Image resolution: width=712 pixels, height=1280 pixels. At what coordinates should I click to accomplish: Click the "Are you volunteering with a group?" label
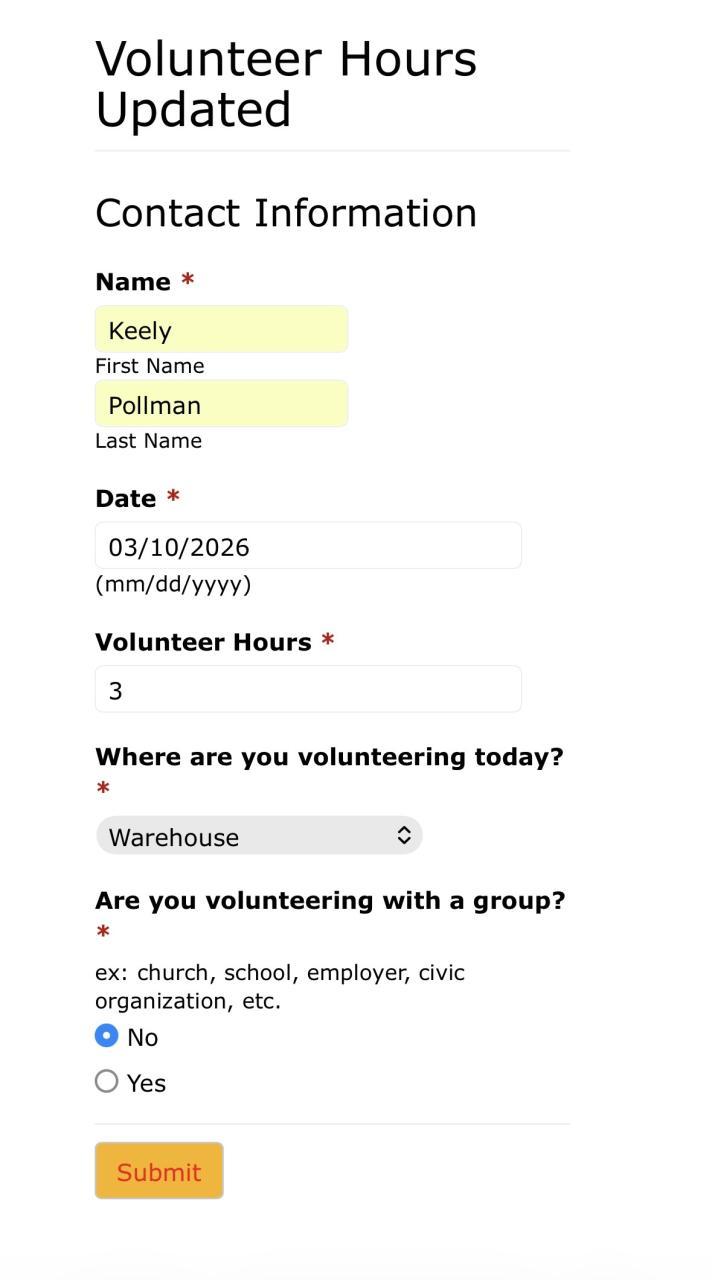point(330,901)
